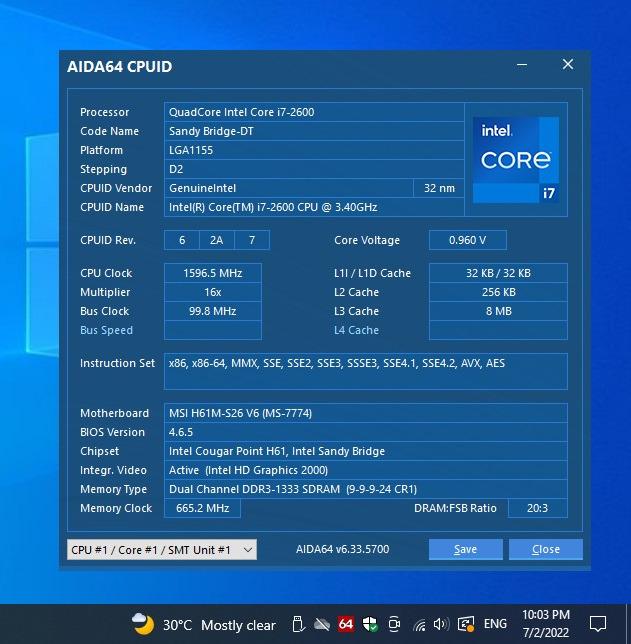Open the notification center speech bubble icon
The height and width of the screenshot is (644, 631).
(597, 624)
